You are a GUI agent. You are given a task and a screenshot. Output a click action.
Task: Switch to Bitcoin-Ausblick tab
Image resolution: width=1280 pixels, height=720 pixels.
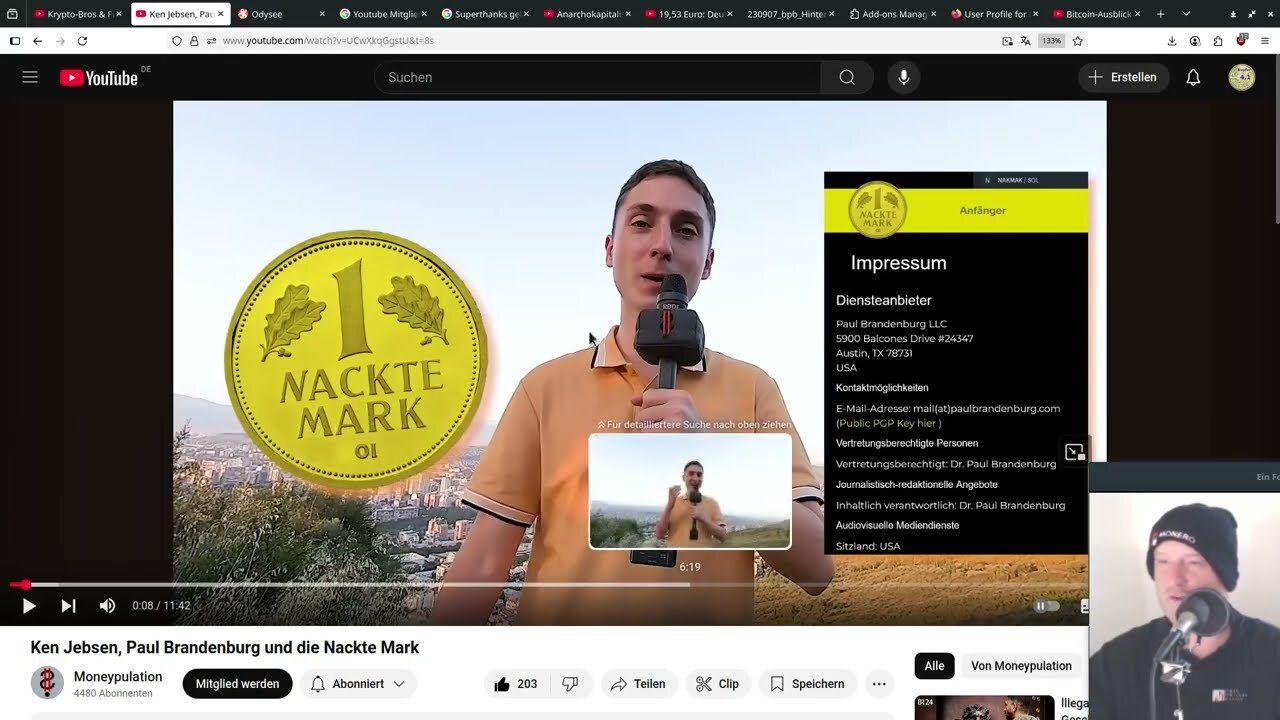tap(1097, 14)
